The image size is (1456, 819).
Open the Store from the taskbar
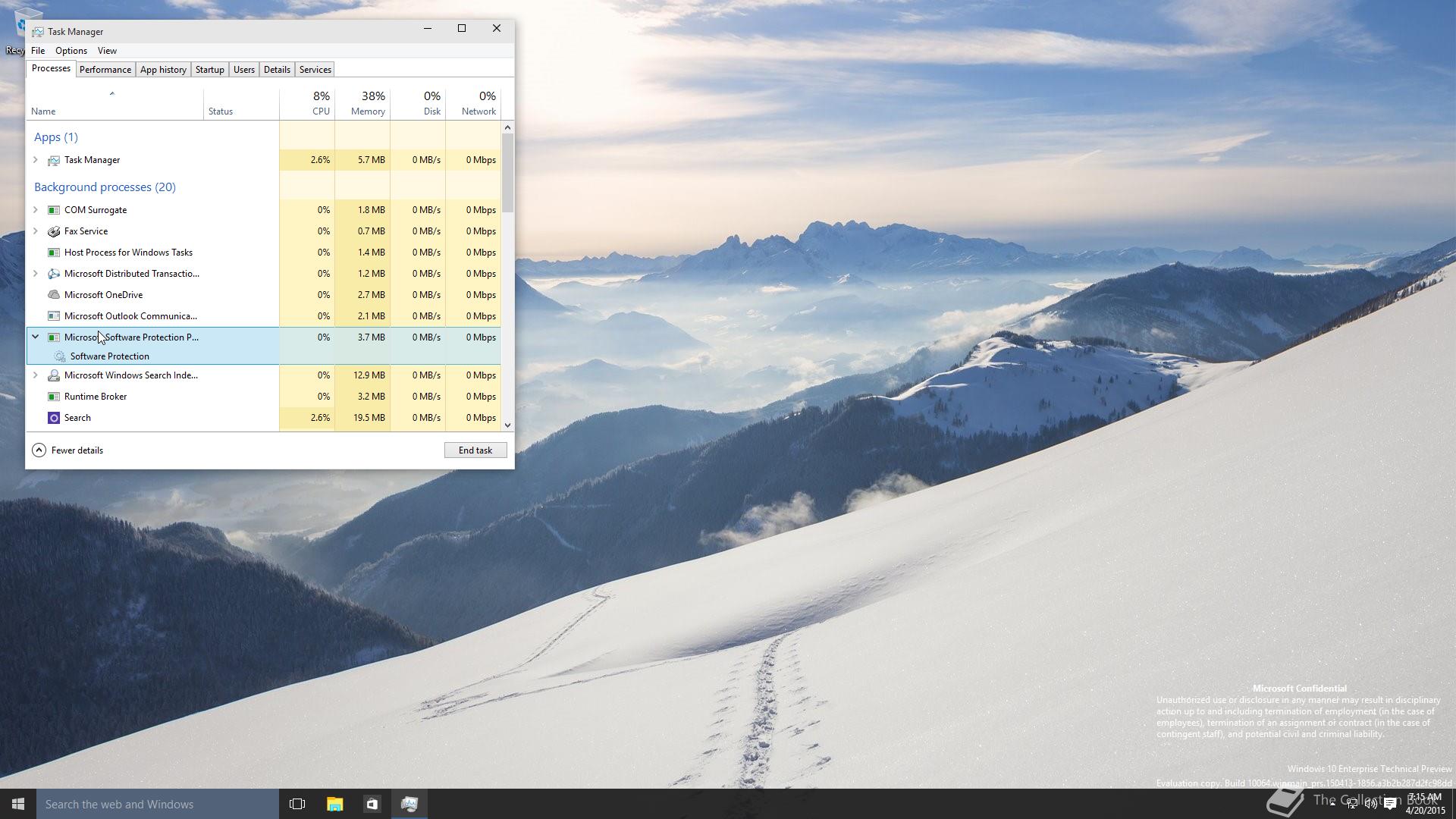[x=372, y=804]
